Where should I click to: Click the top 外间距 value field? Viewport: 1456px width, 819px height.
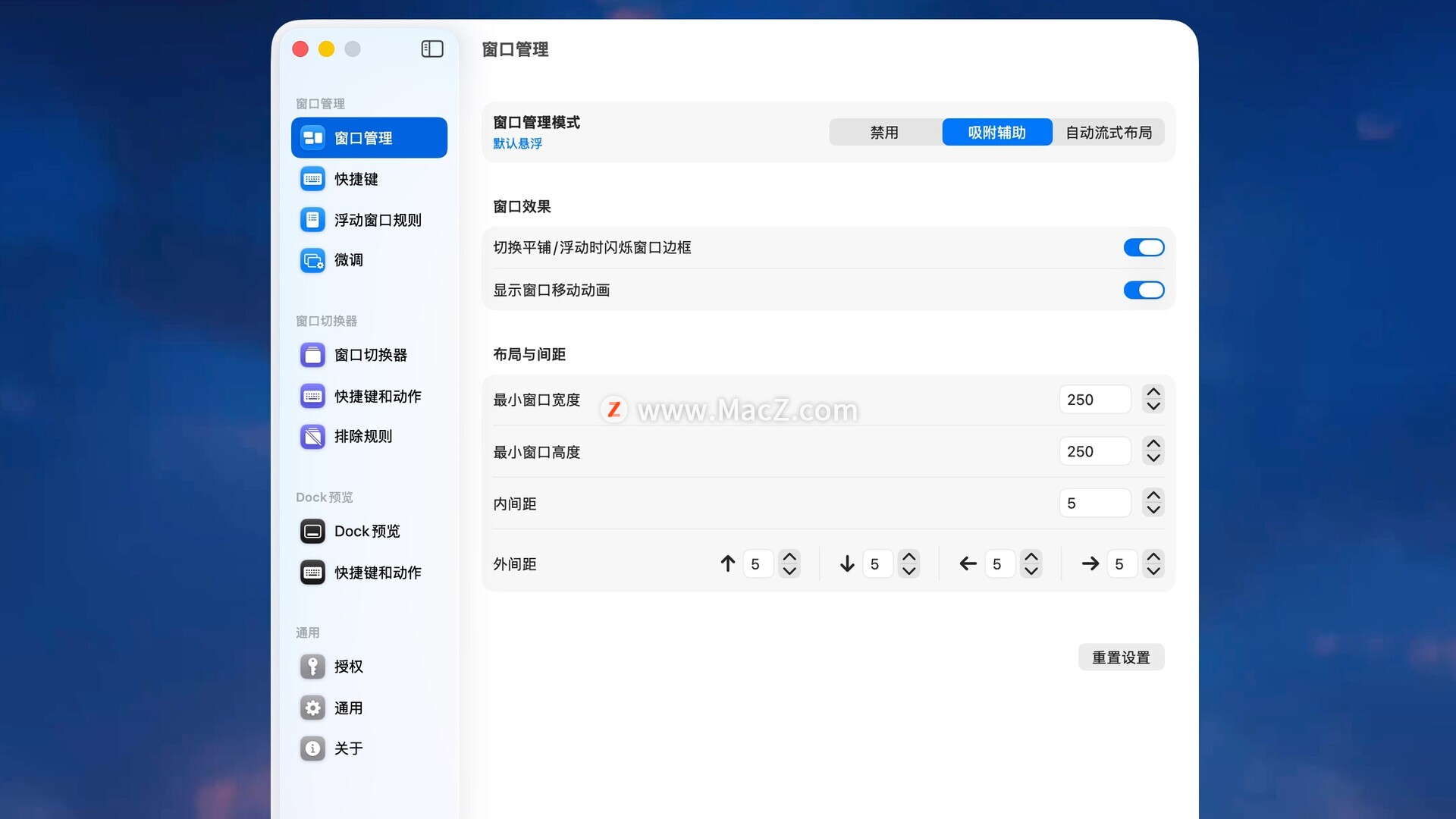click(x=758, y=563)
